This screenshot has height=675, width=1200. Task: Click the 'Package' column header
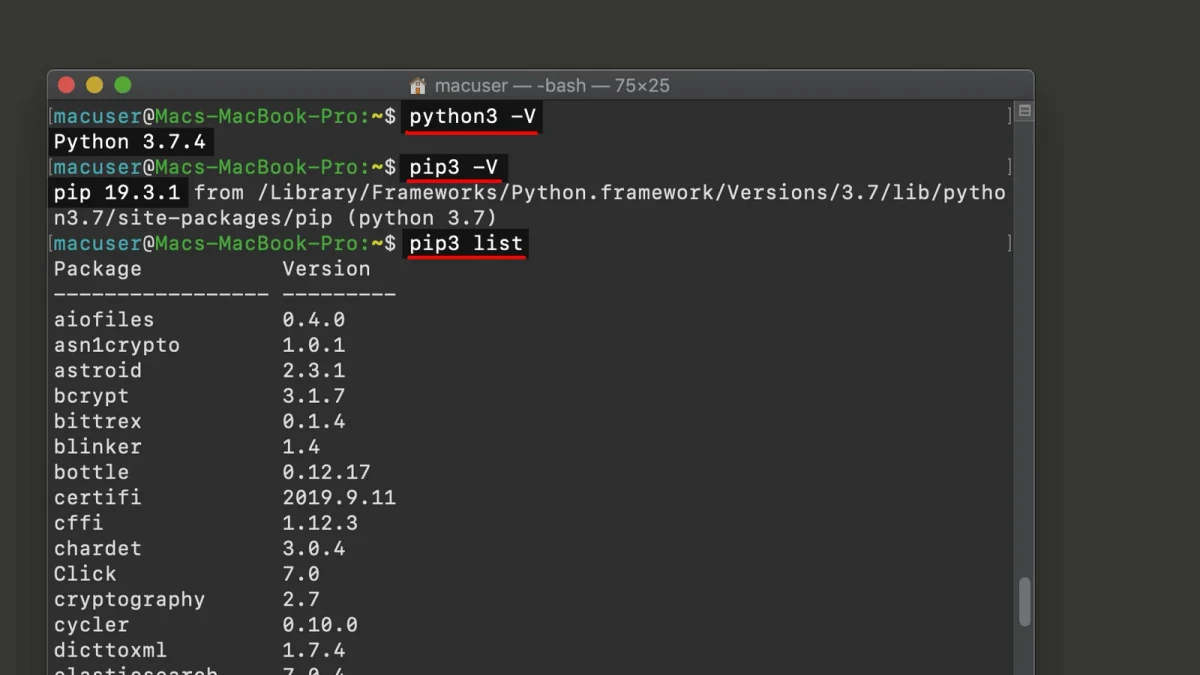[x=98, y=269]
